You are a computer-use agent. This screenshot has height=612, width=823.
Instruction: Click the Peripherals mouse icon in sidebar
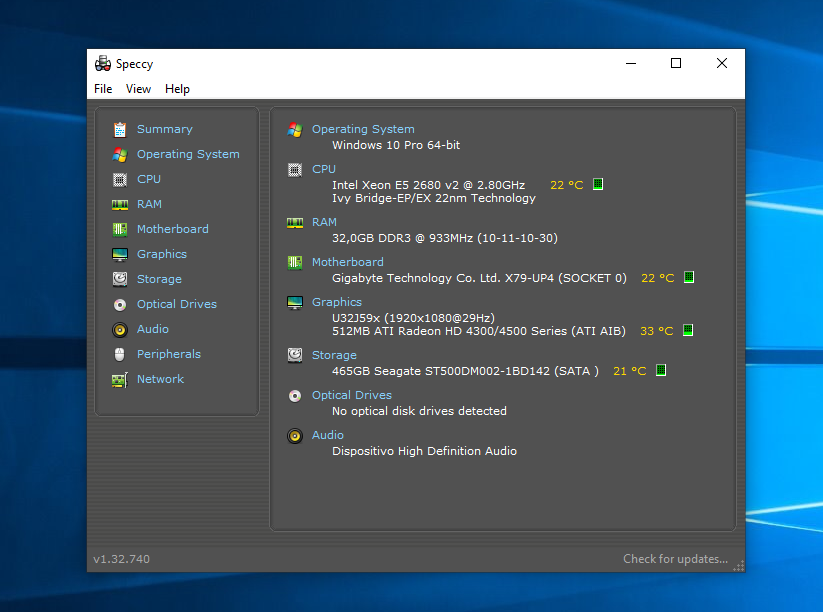(x=120, y=354)
